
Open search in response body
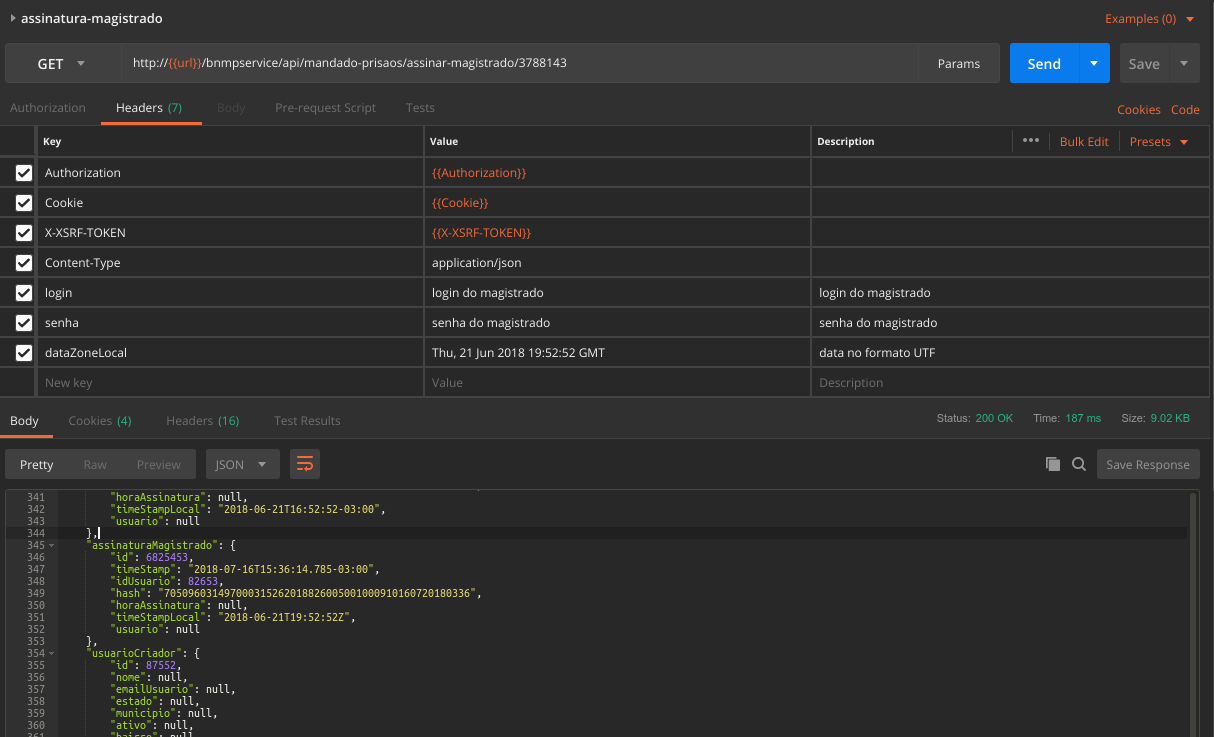pyautogui.click(x=1079, y=464)
